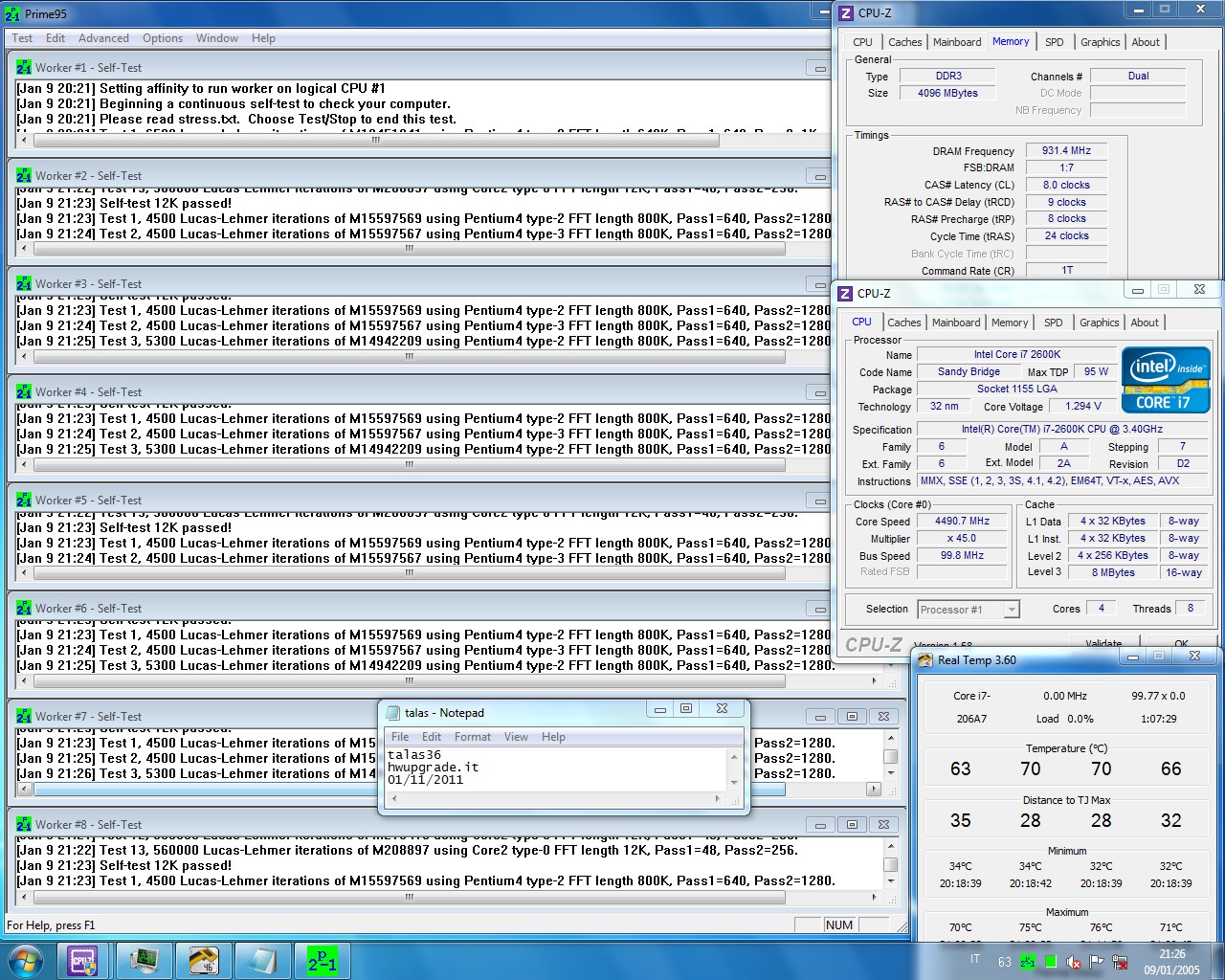
Task: Click the Action Center flag tray icon
Action: point(1097,962)
